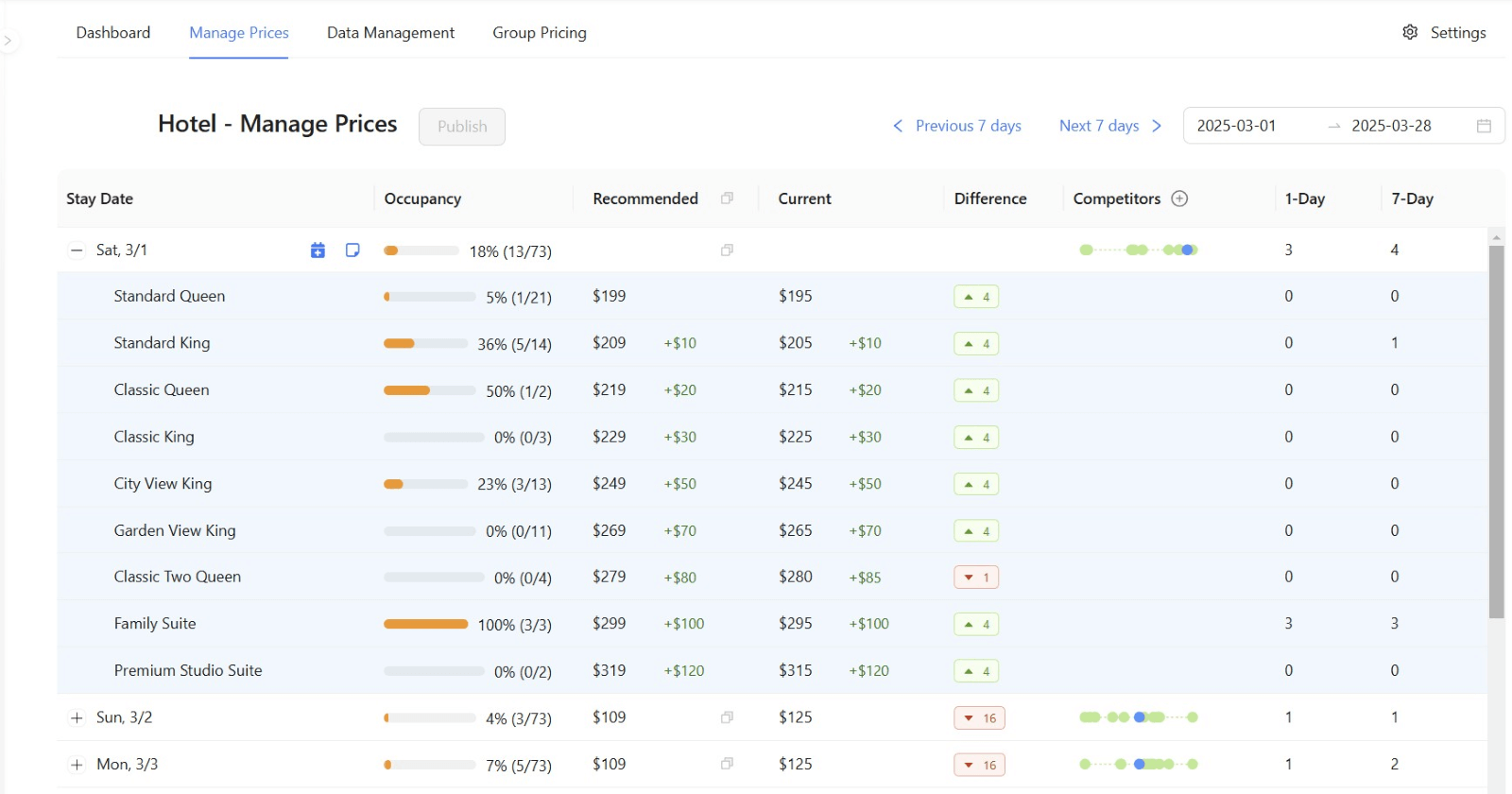This screenshot has width=1512, height=794.
Task: Click the Family Suite occupancy bar
Action: (425, 624)
